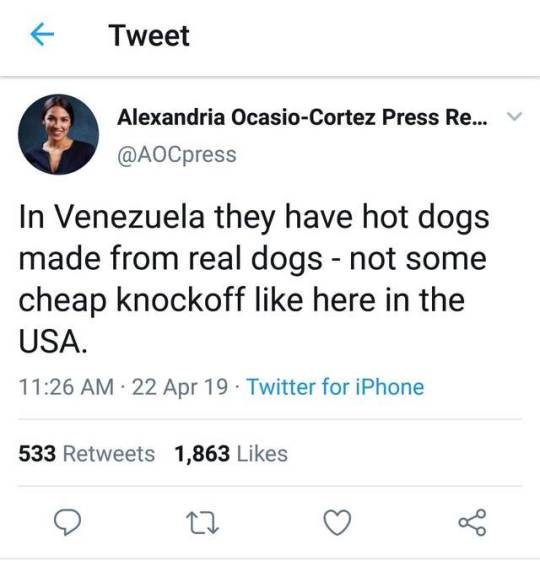Image resolution: width=540 pixels, height=561 pixels.
Task: Open the Twitter for iPhone link
Action: click(x=335, y=387)
